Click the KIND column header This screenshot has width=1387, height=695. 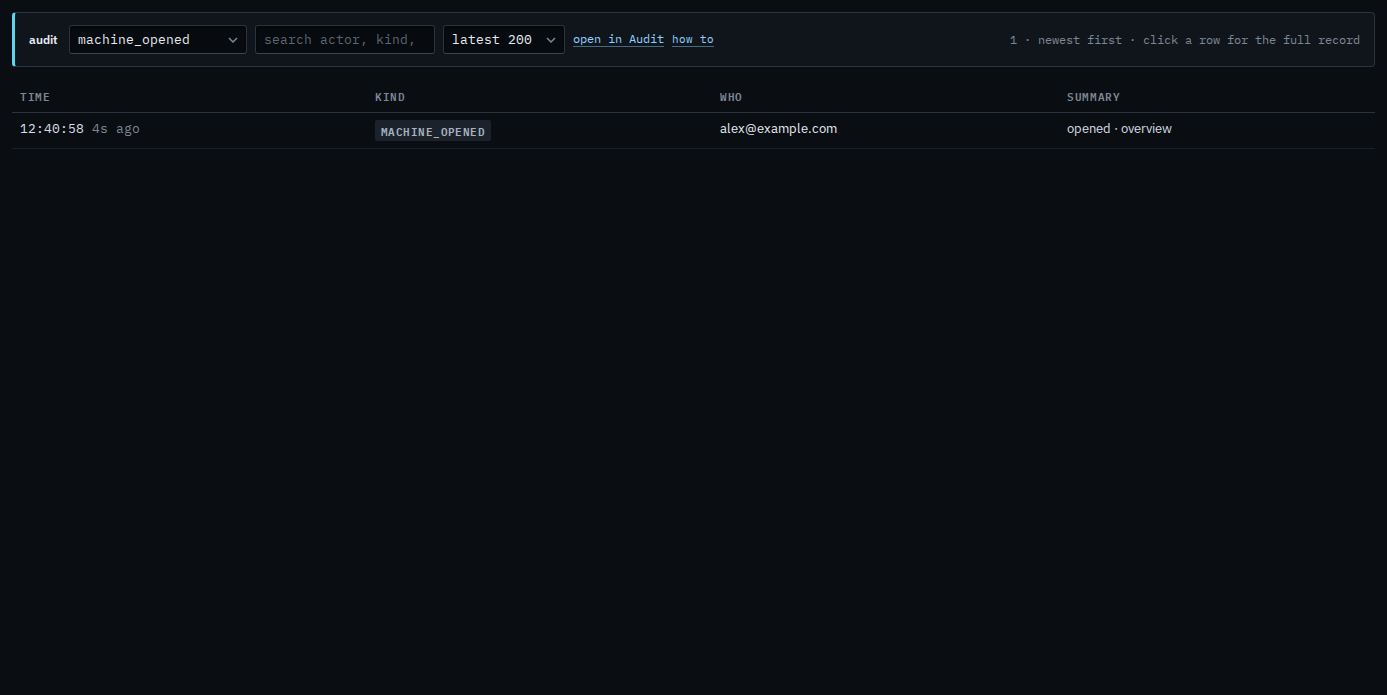[390, 97]
